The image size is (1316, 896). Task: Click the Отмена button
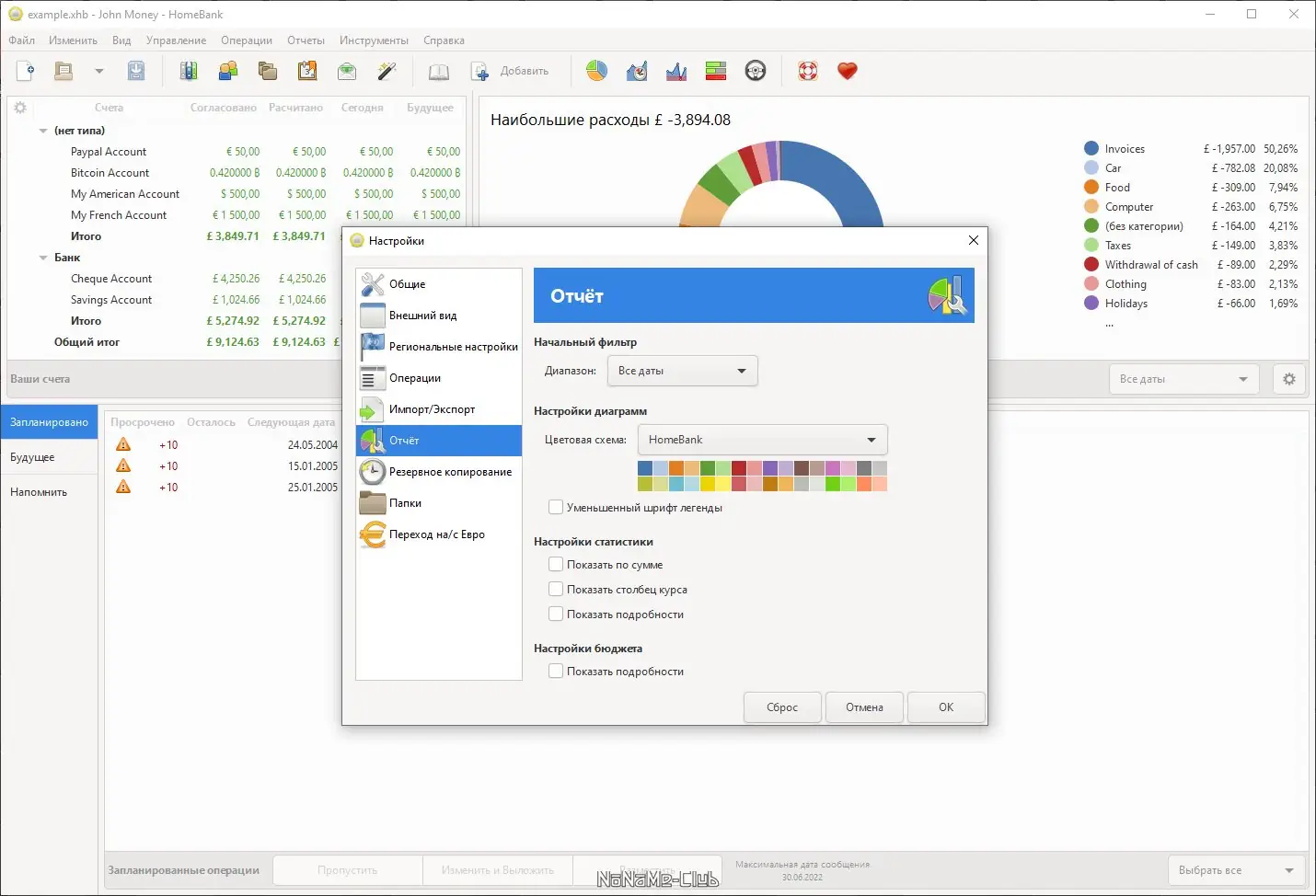point(864,707)
